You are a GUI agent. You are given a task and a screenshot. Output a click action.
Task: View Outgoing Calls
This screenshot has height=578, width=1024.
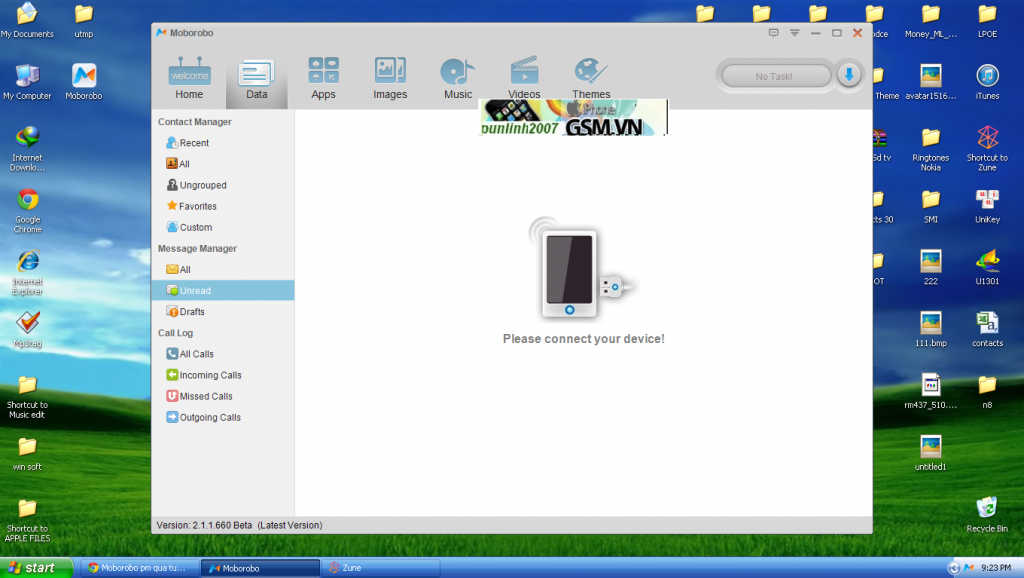click(x=203, y=417)
